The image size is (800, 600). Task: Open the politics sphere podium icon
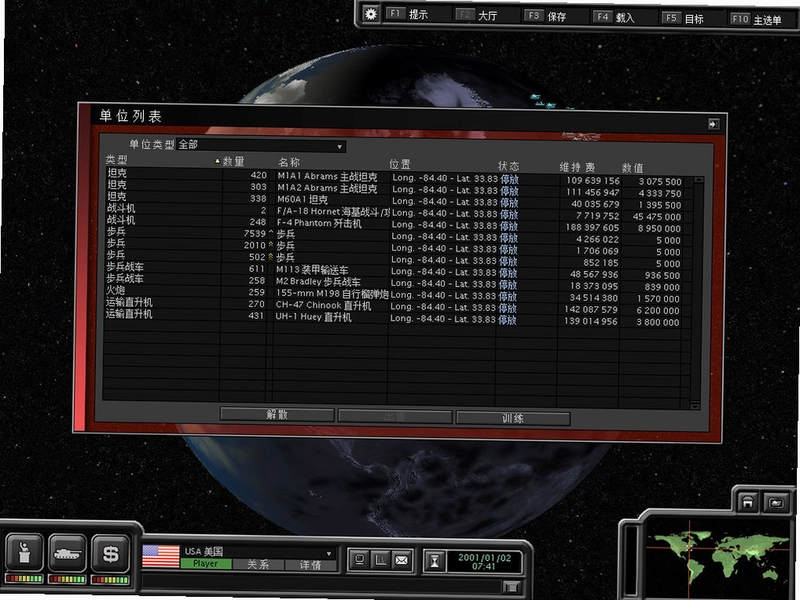tap(23, 553)
